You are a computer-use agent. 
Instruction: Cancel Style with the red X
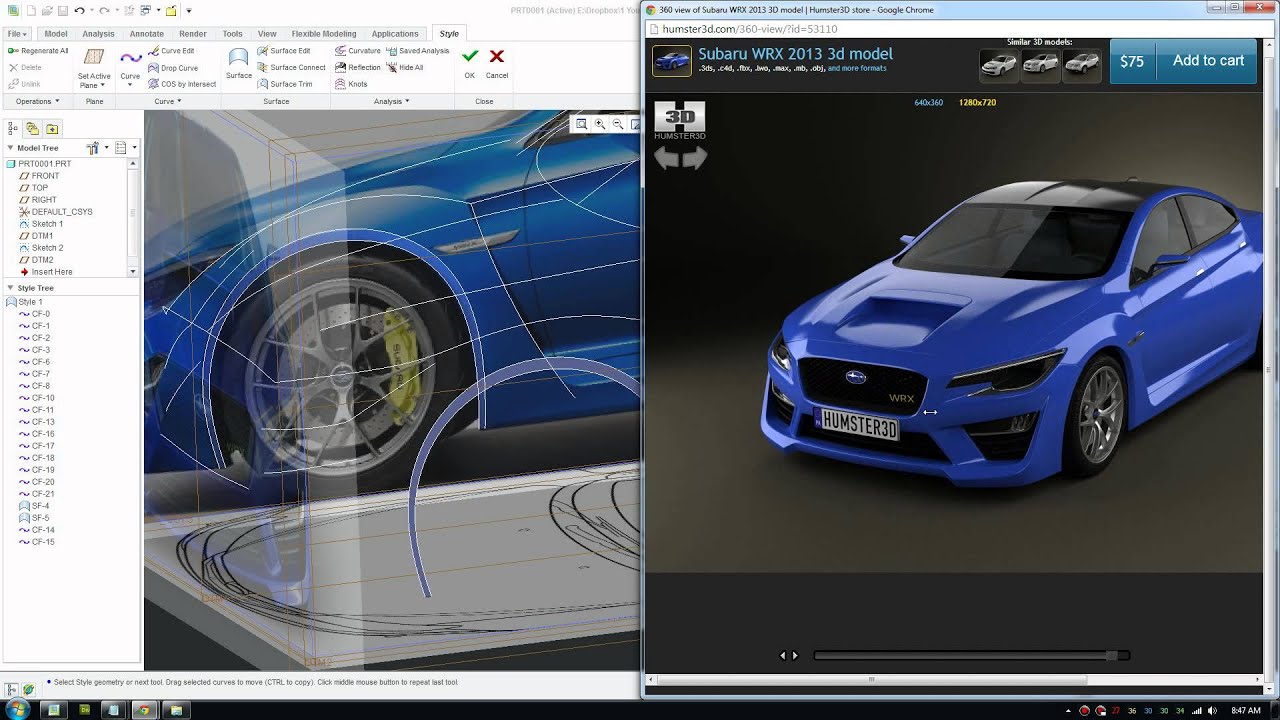click(496, 57)
